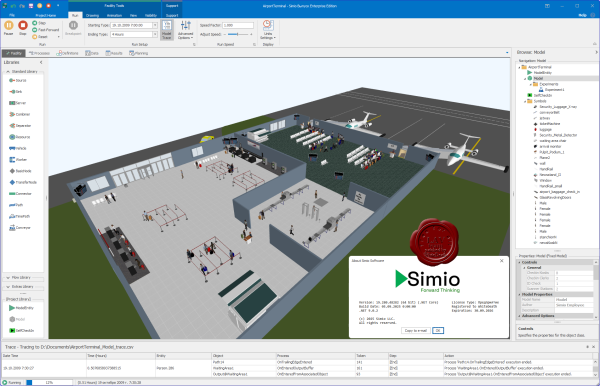
Task: Open Units Settings in Display group
Action: coord(268,30)
